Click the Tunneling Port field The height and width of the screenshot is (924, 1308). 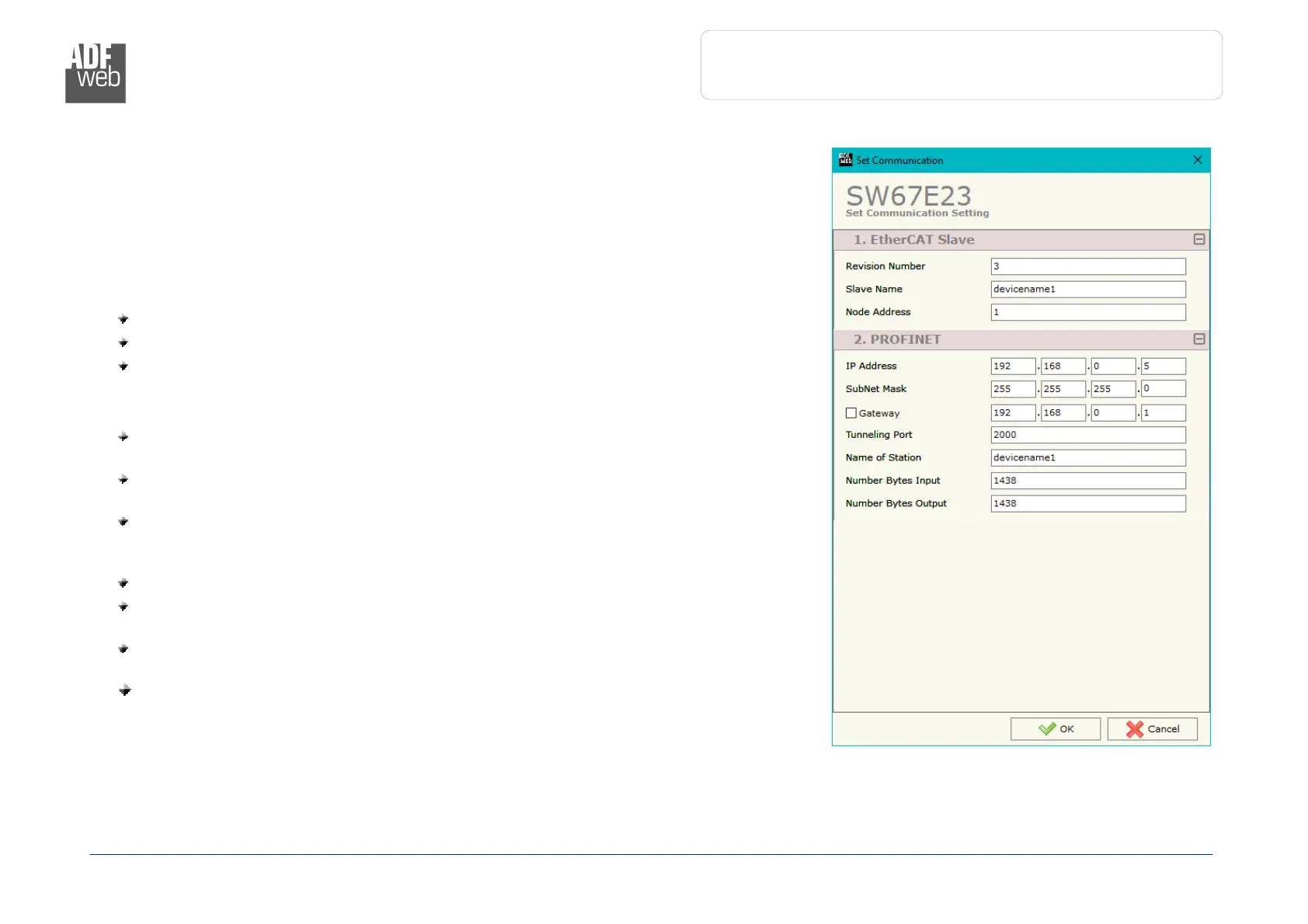point(1087,435)
